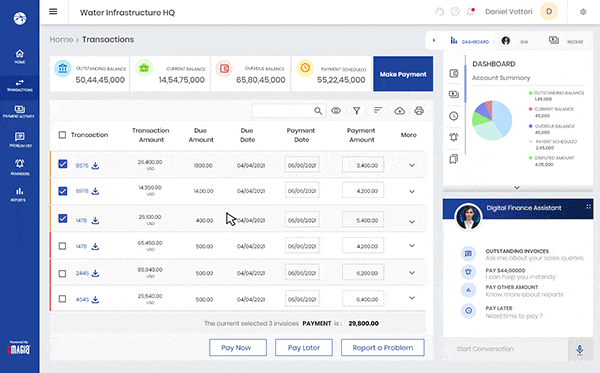Choose Outstanding Invoices assistant option
This screenshot has width=600, height=373.
click(x=523, y=254)
